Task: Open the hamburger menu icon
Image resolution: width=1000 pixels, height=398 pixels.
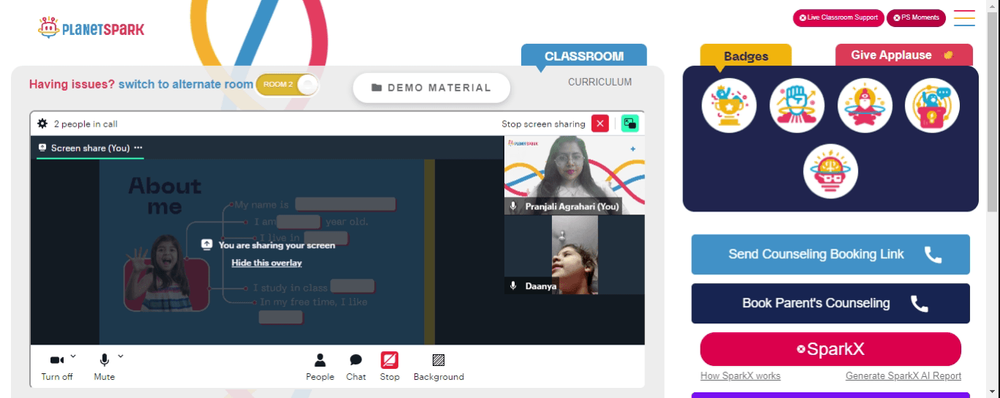Action: coord(964,18)
